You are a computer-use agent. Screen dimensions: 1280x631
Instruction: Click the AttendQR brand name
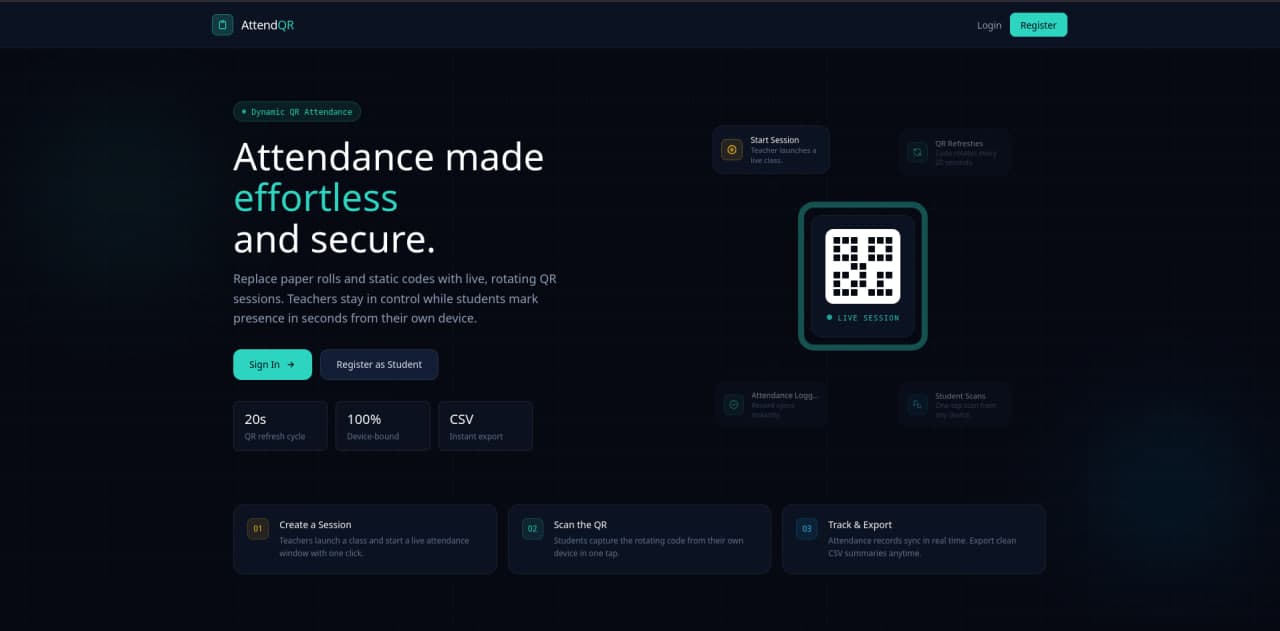click(x=267, y=25)
